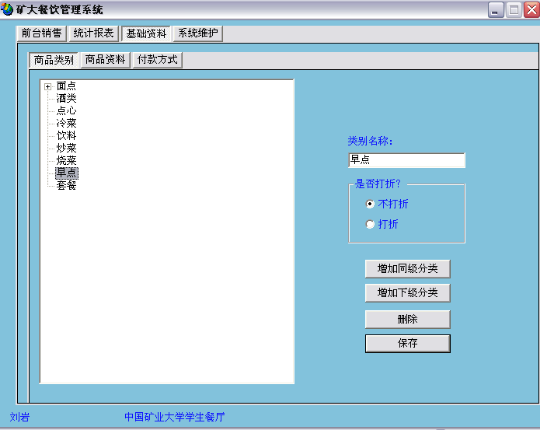
Task: Select 点心 in the category tree
Action: (x=66, y=111)
